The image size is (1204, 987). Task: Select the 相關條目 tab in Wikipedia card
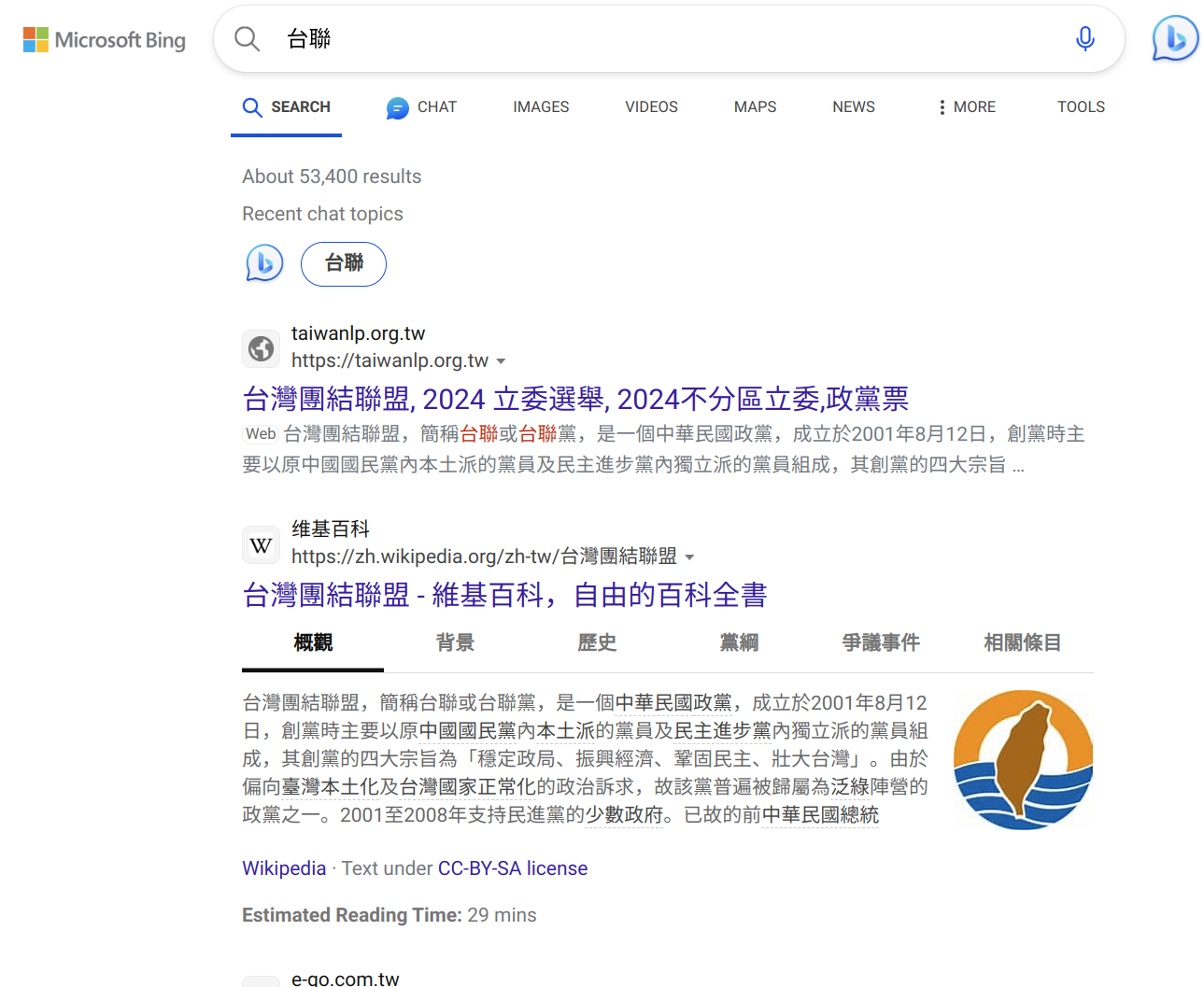click(1023, 642)
